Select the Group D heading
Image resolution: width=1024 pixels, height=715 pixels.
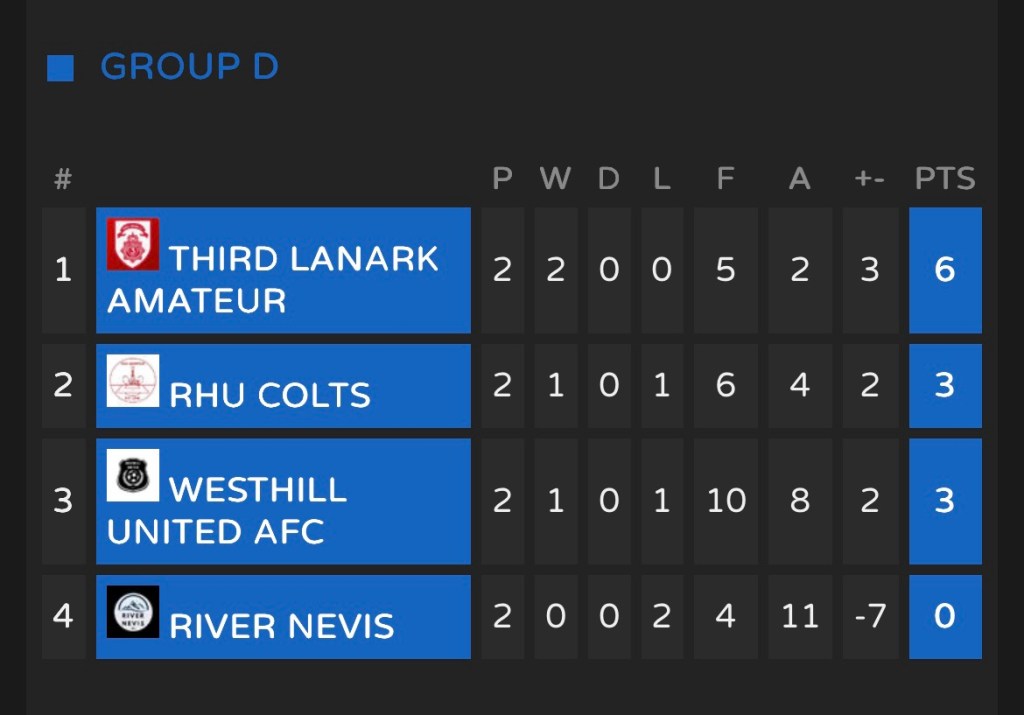coord(189,67)
